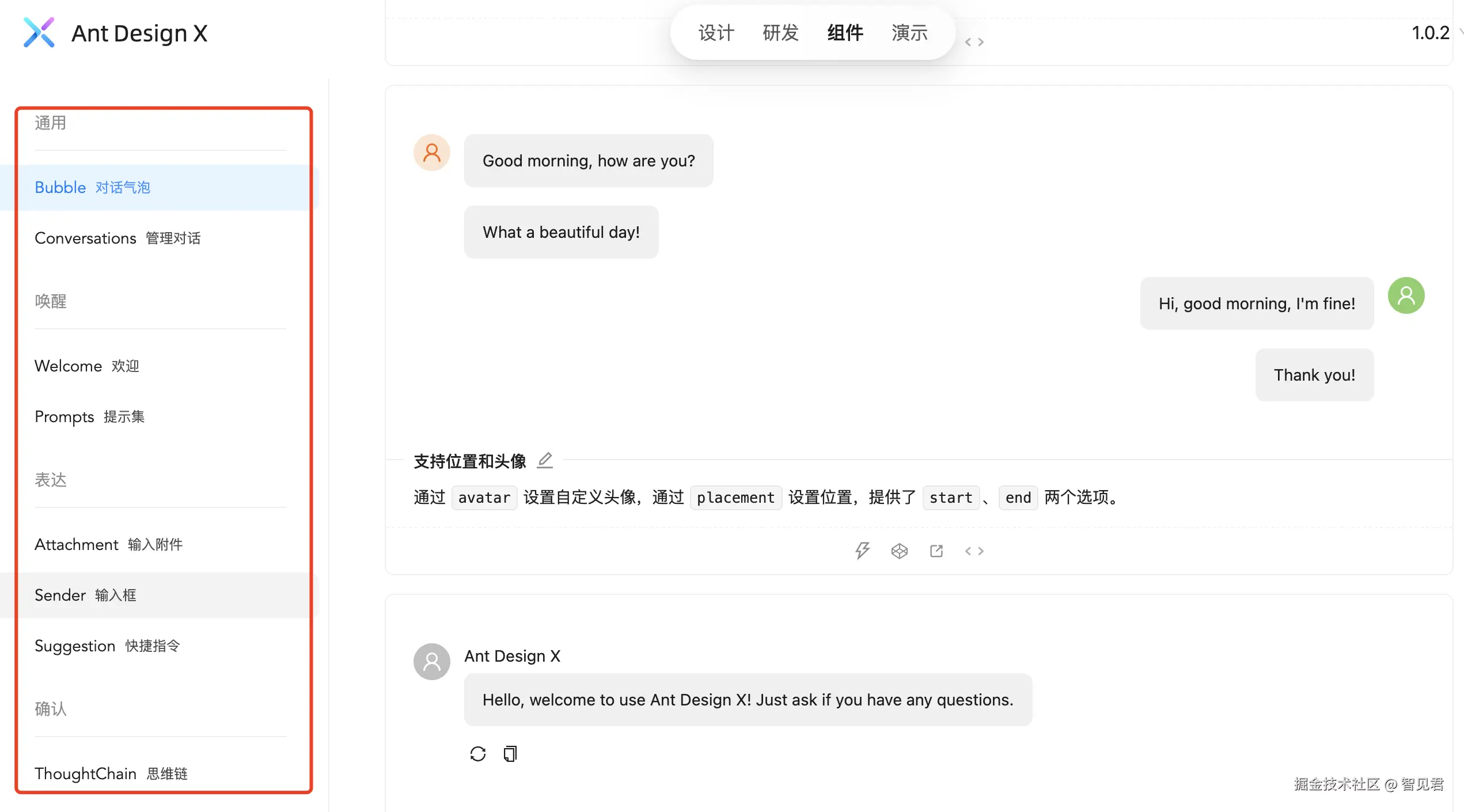The image size is (1464, 812).
Task: Edit the 支持位置和头像 demo with pencil icon
Action: pyautogui.click(x=545, y=460)
